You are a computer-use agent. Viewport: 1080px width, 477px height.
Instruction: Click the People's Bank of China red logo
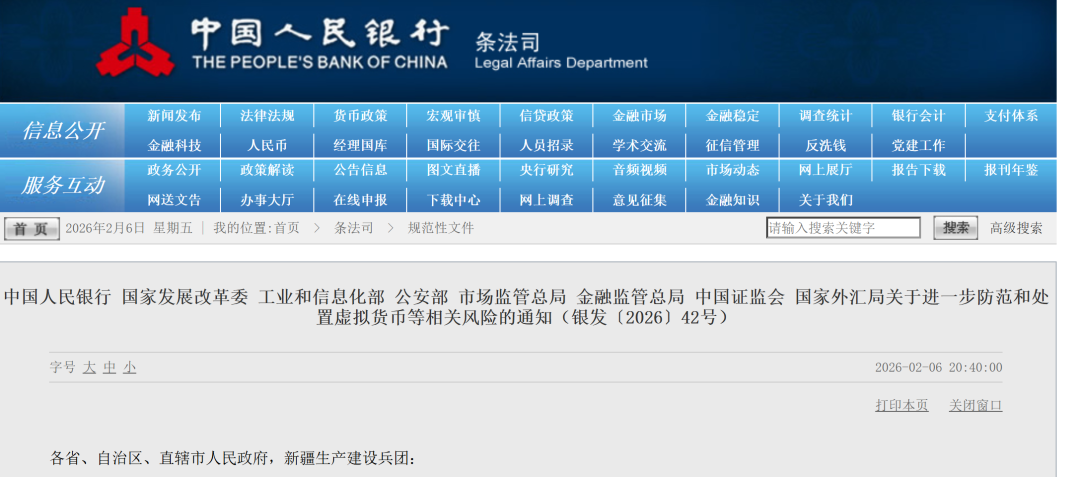pyautogui.click(x=135, y=42)
